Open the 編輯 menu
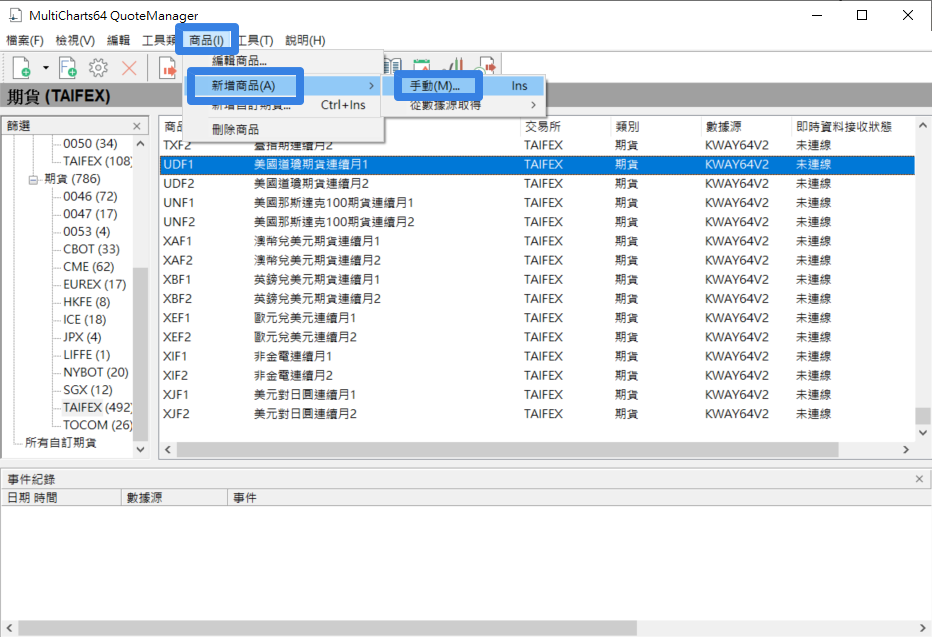 (118, 40)
